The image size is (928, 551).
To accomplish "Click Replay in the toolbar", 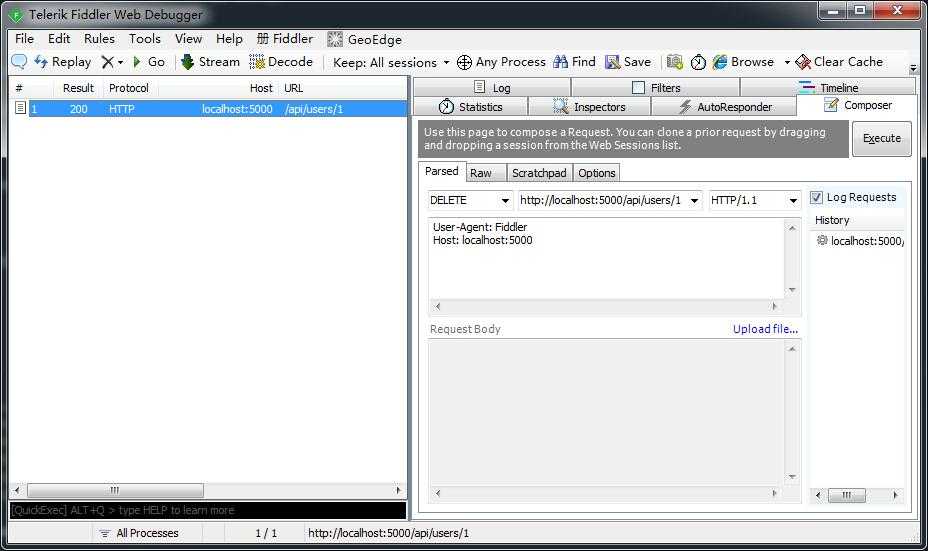I will 62,62.
